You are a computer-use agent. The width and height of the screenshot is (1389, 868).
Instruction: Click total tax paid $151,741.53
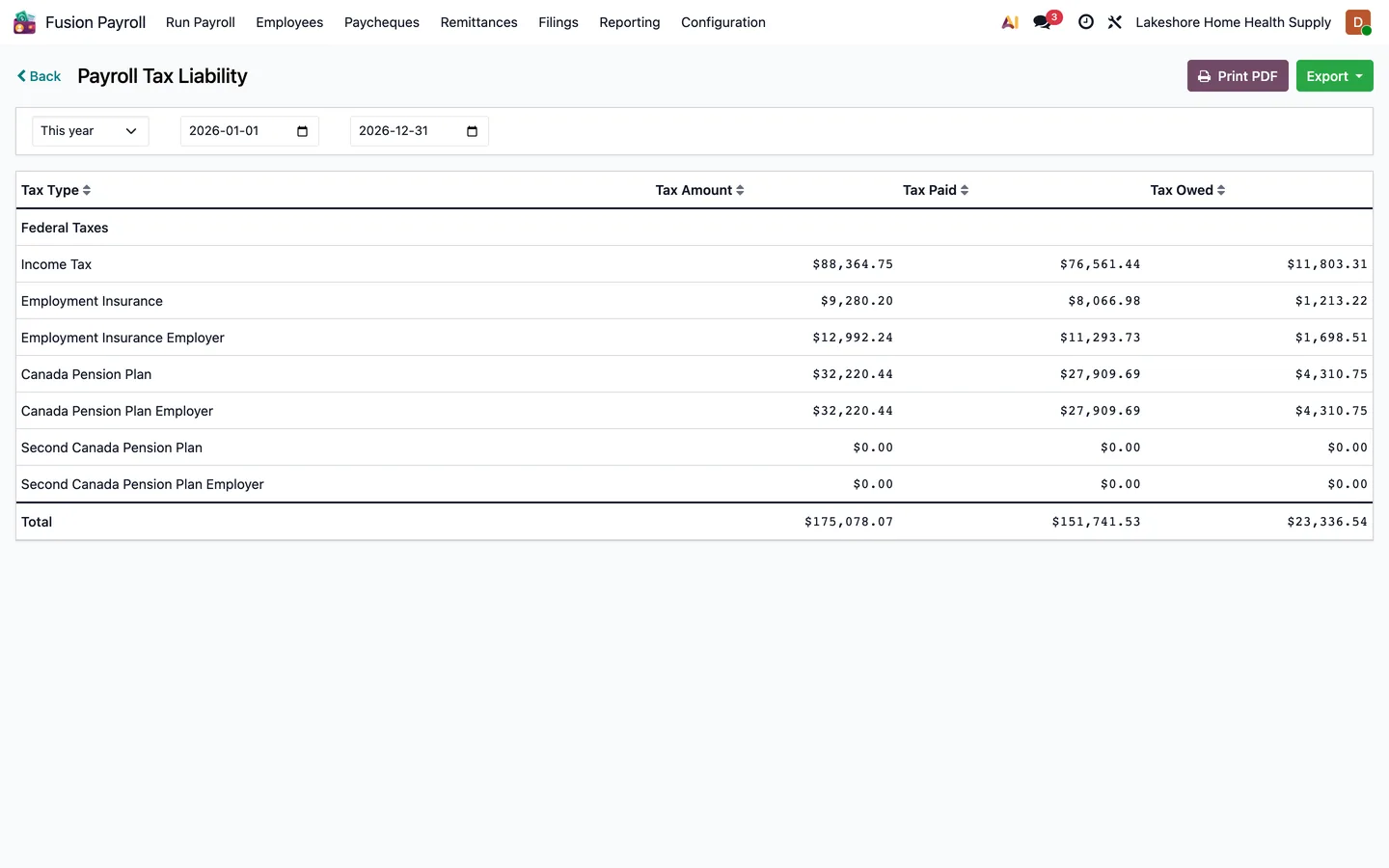[1096, 522]
